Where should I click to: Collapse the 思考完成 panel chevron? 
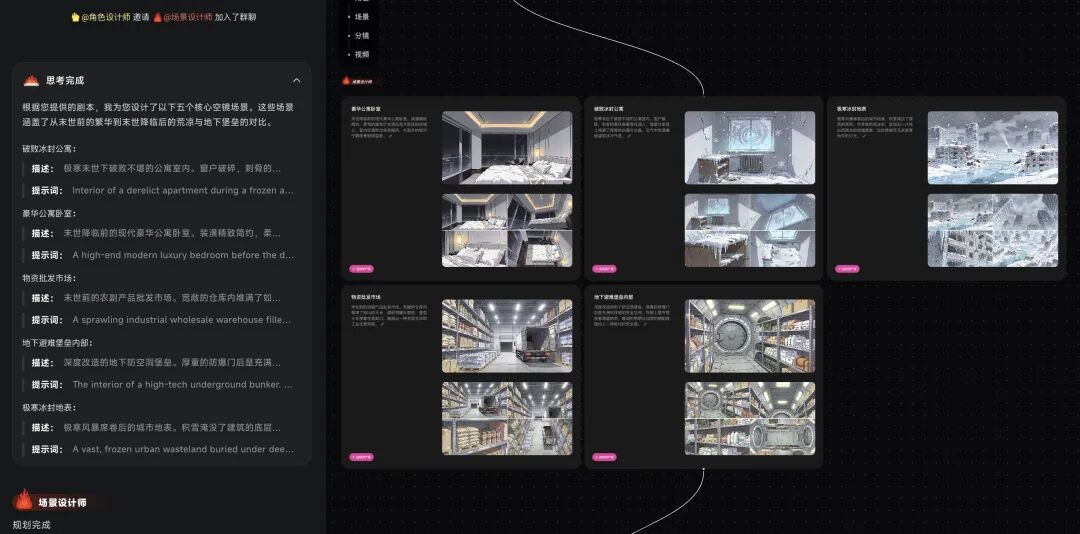296,80
